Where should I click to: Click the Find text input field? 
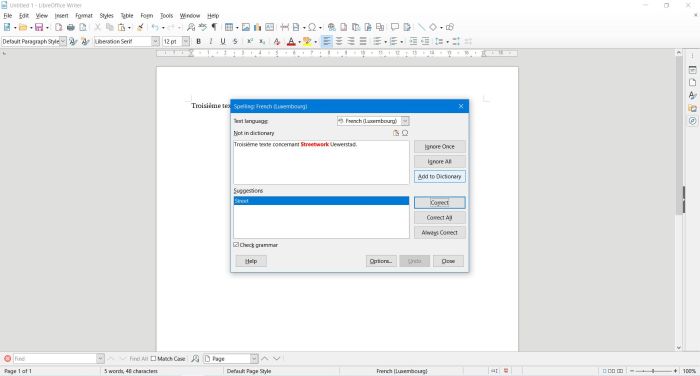pyautogui.click(x=55, y=359)
